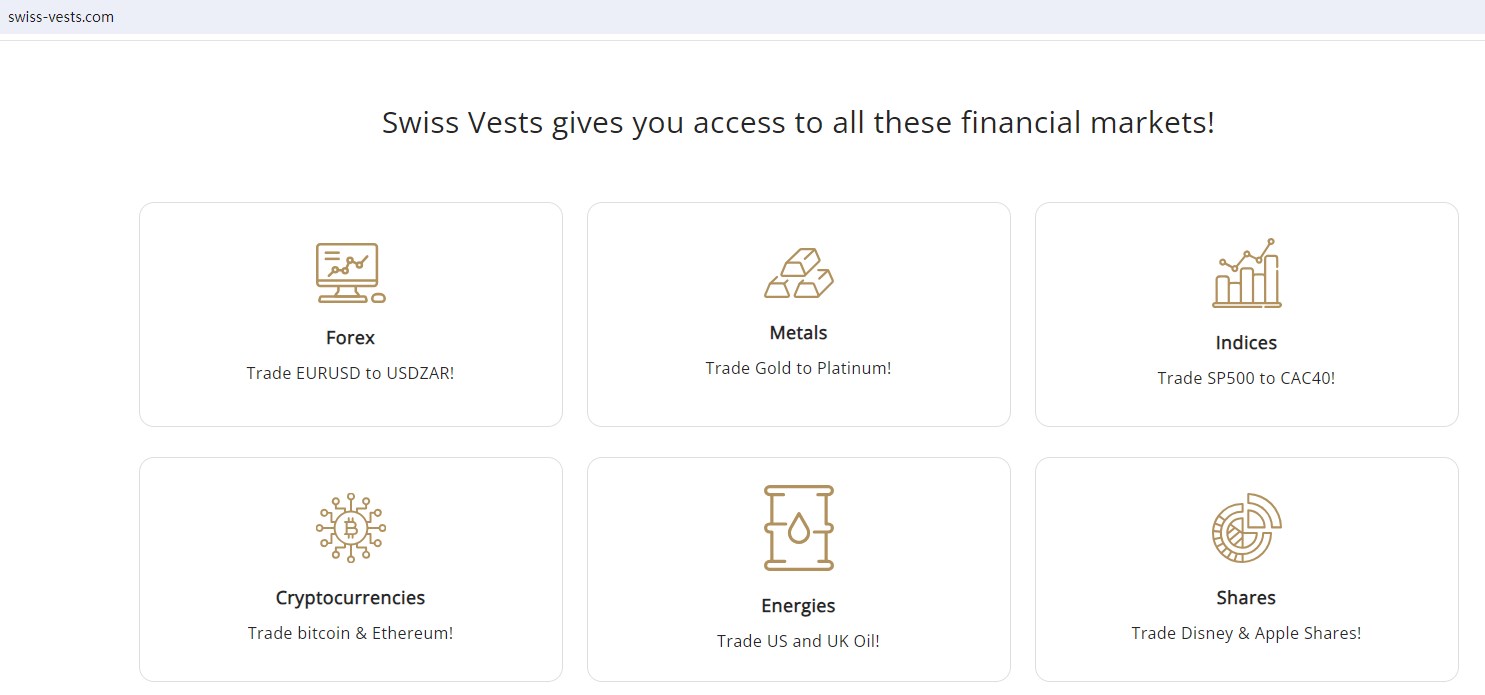
Task: Open the Energies heading
Action: click(x=798, y=606)
